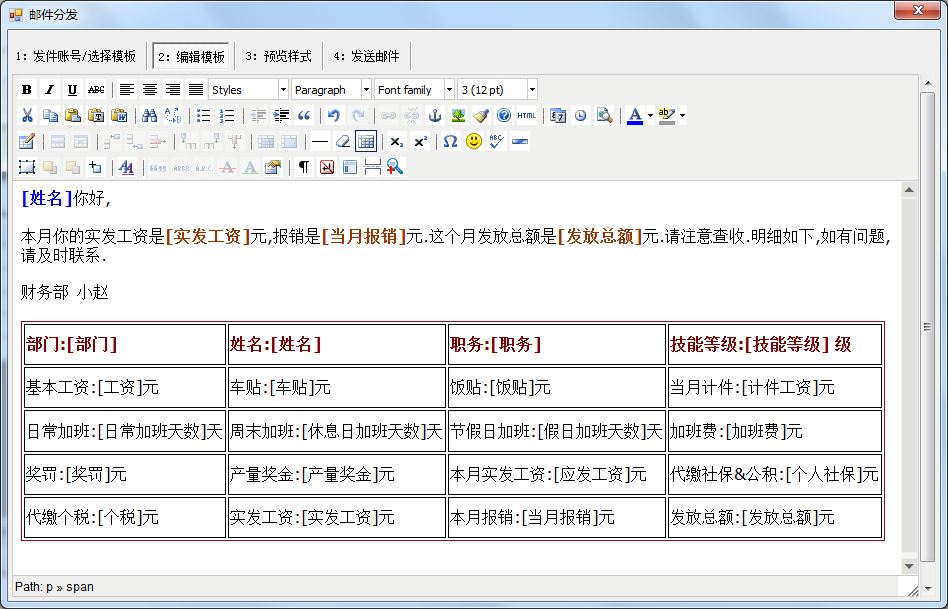
Task: Click the undo arrow button
Action: (332, 115)
